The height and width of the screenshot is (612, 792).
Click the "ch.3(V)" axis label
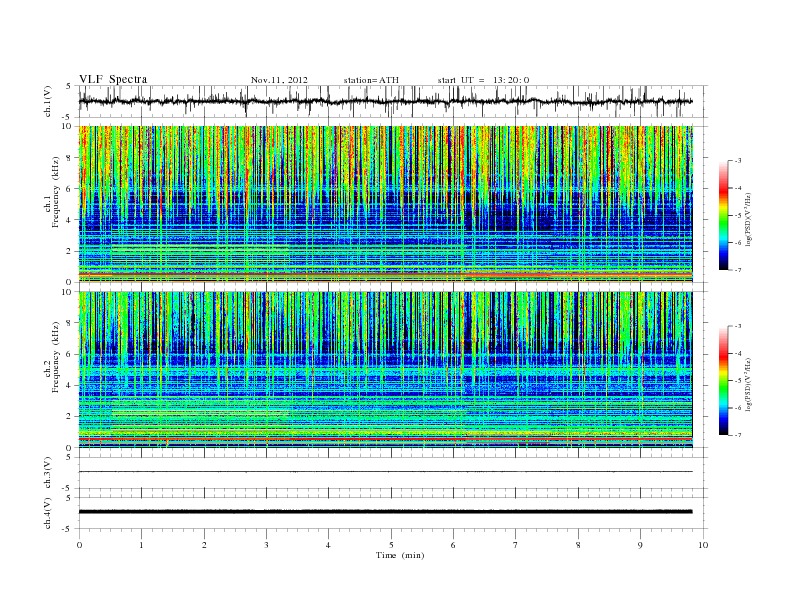coord(47,473)
